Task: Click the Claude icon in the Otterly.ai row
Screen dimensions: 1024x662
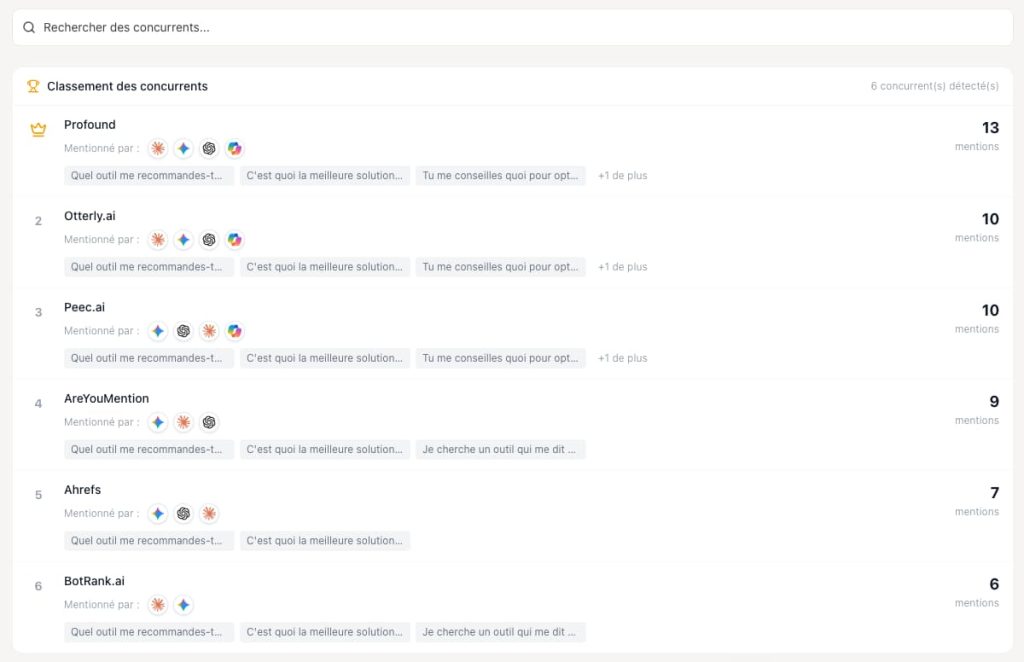Action: click(158, 240)
